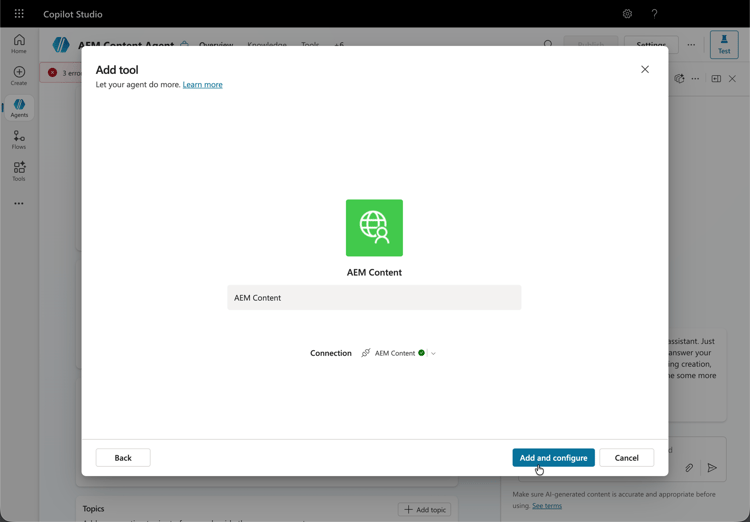Viewport: 750px width, 522px height.
Task: Expand the Connection dropdown chevron
Action: pyautogui.click(x=433, y=354)
